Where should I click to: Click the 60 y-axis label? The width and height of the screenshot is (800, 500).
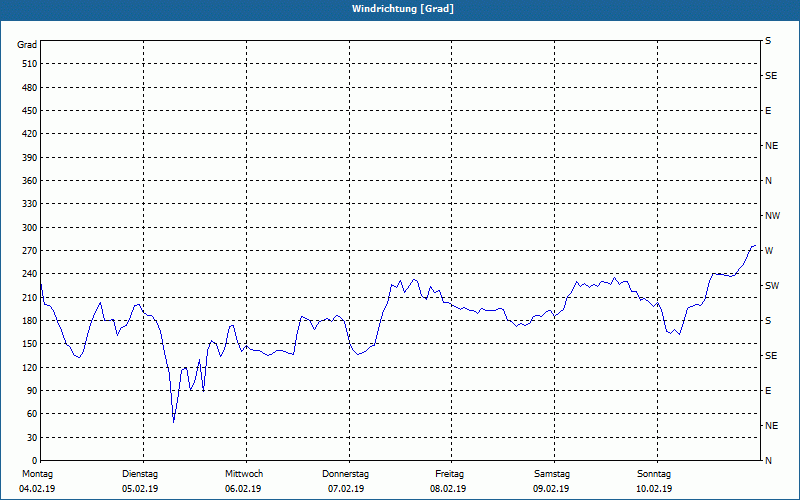pos(32,413)
